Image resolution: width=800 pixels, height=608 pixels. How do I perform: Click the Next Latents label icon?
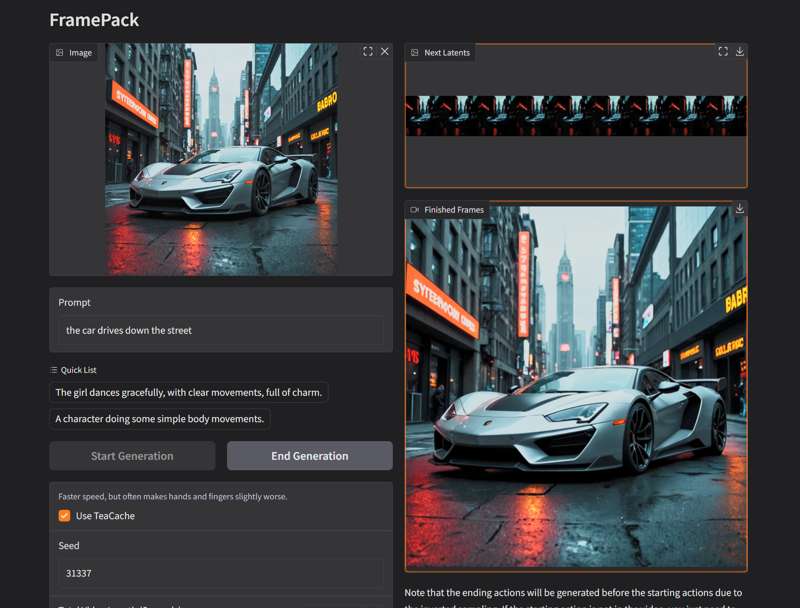pos(415,53)
